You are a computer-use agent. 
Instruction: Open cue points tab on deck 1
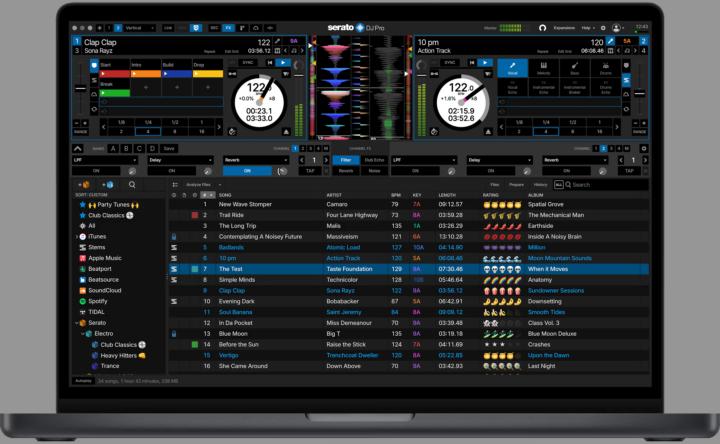point(94,66)
